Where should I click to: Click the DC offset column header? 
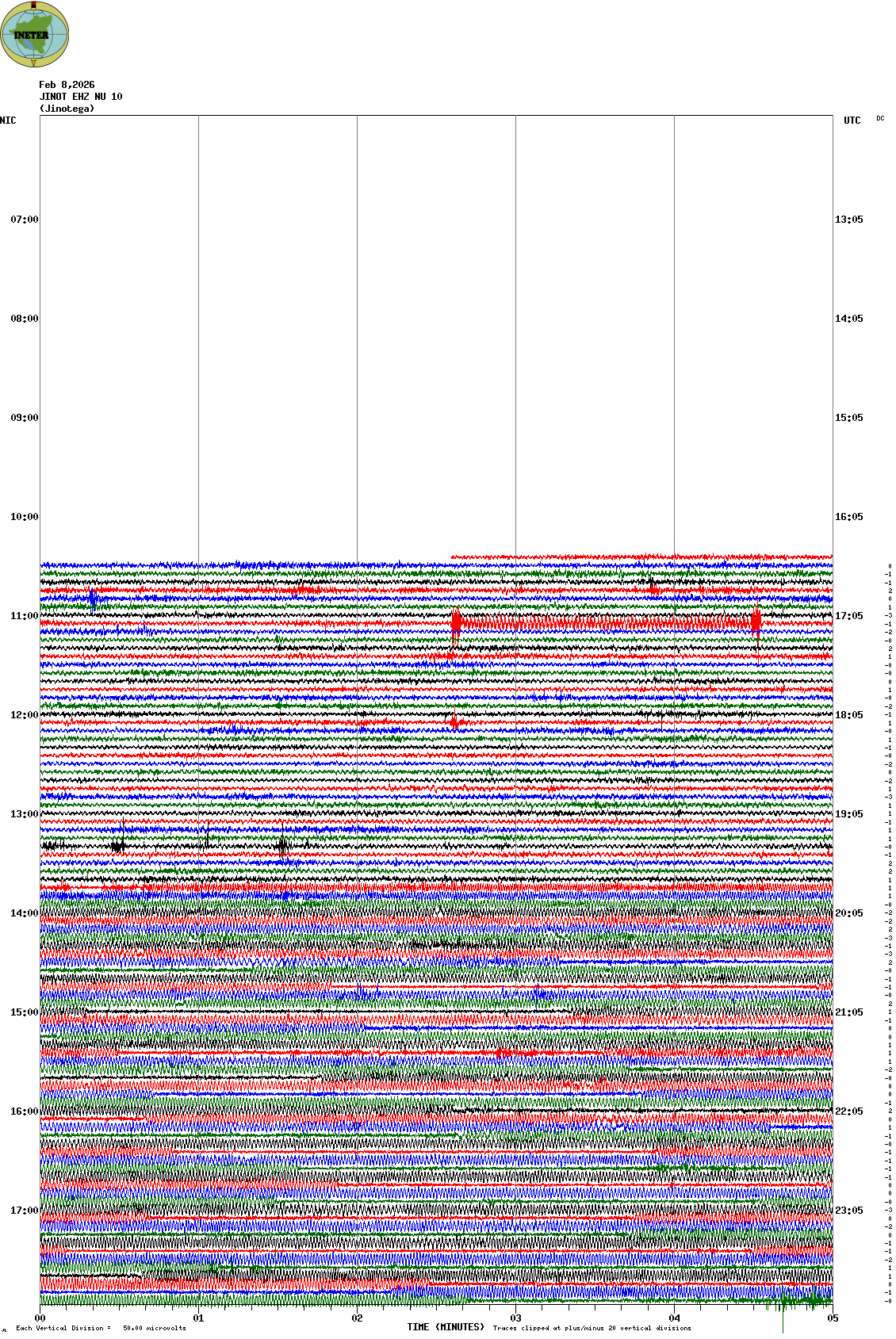click(880, 118)
